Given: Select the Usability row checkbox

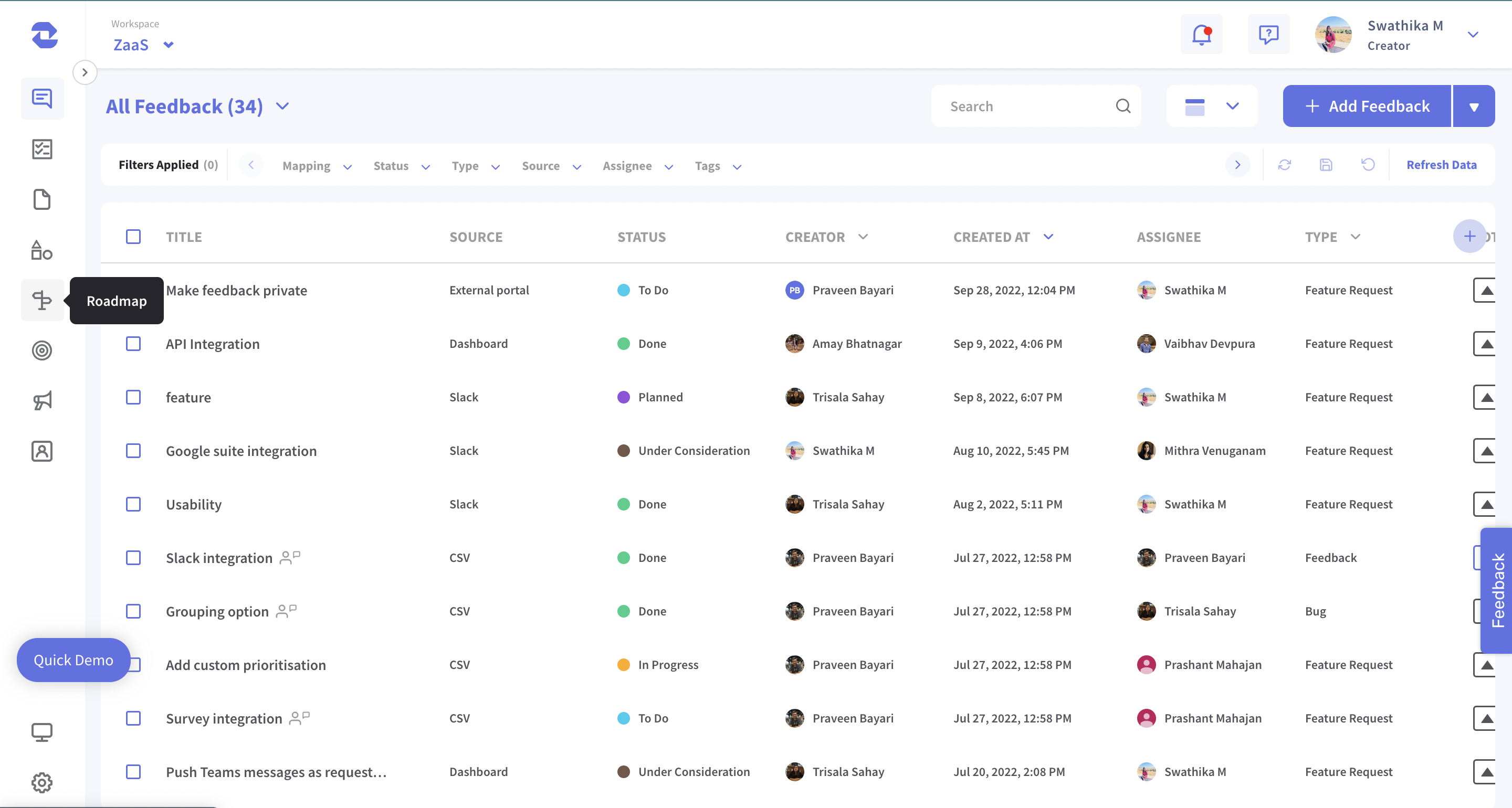Looking at the screenshot, I should click(133, 504).
